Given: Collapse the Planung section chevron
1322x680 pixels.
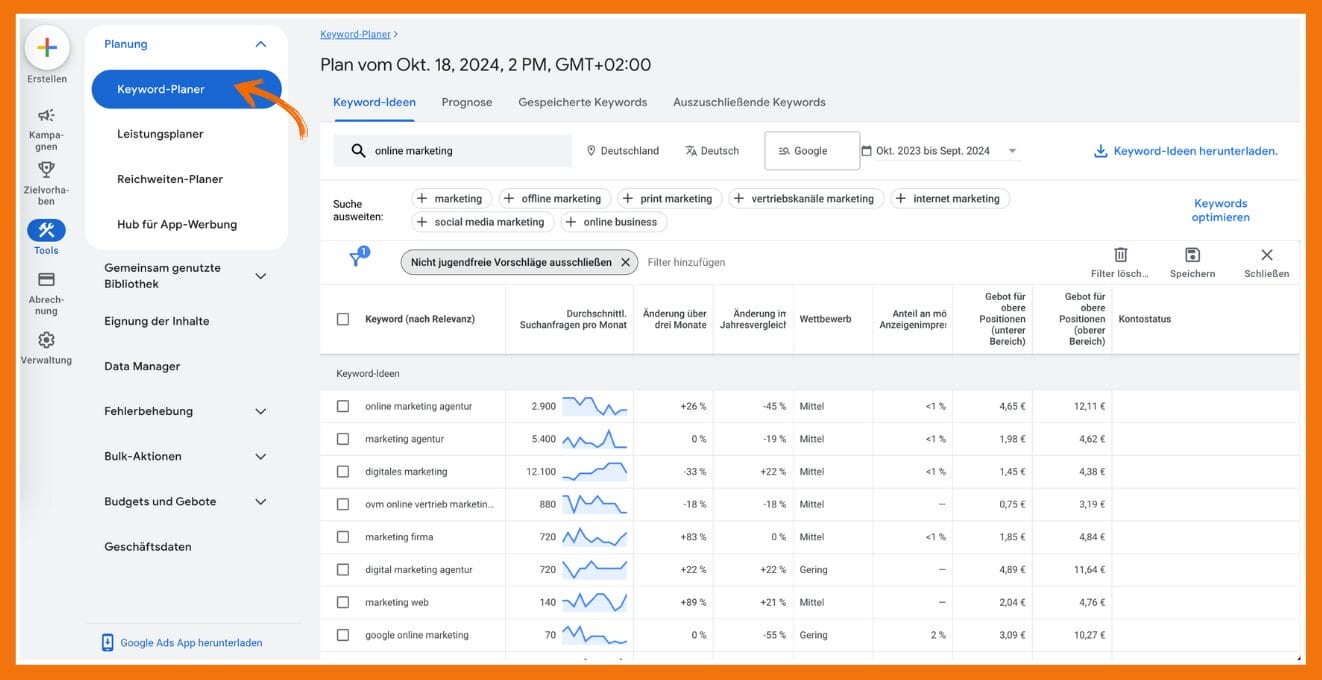Looking at the screenshot, I should point(260,43).
